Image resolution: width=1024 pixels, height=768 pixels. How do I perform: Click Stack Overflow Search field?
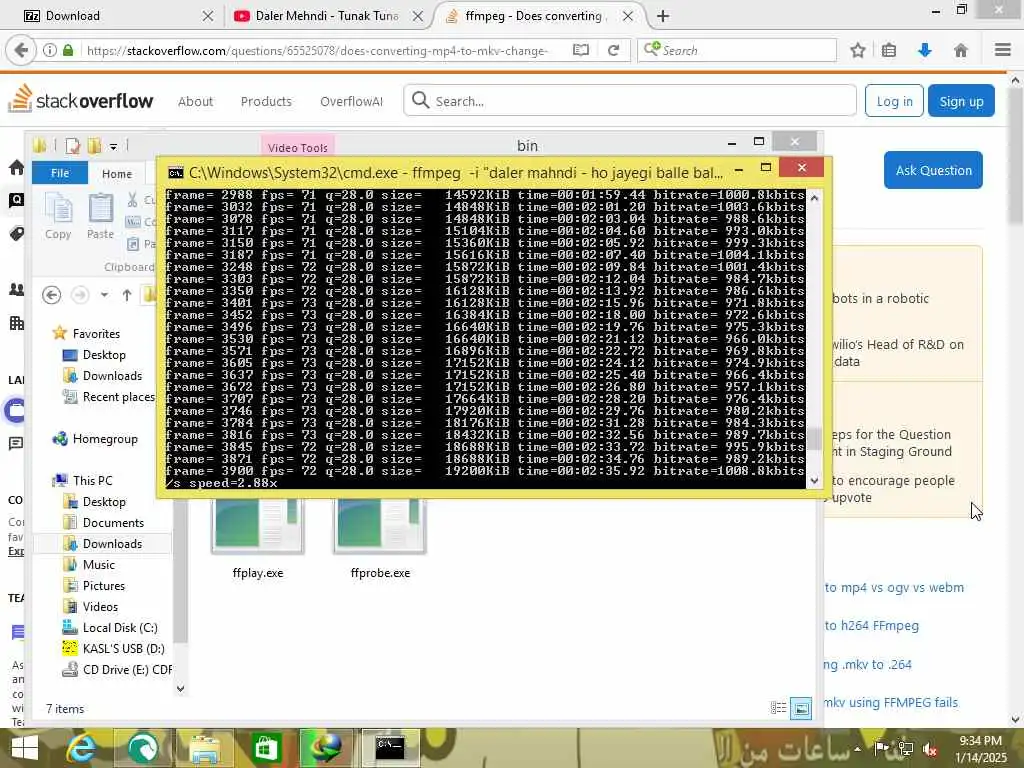pos(630,101)
